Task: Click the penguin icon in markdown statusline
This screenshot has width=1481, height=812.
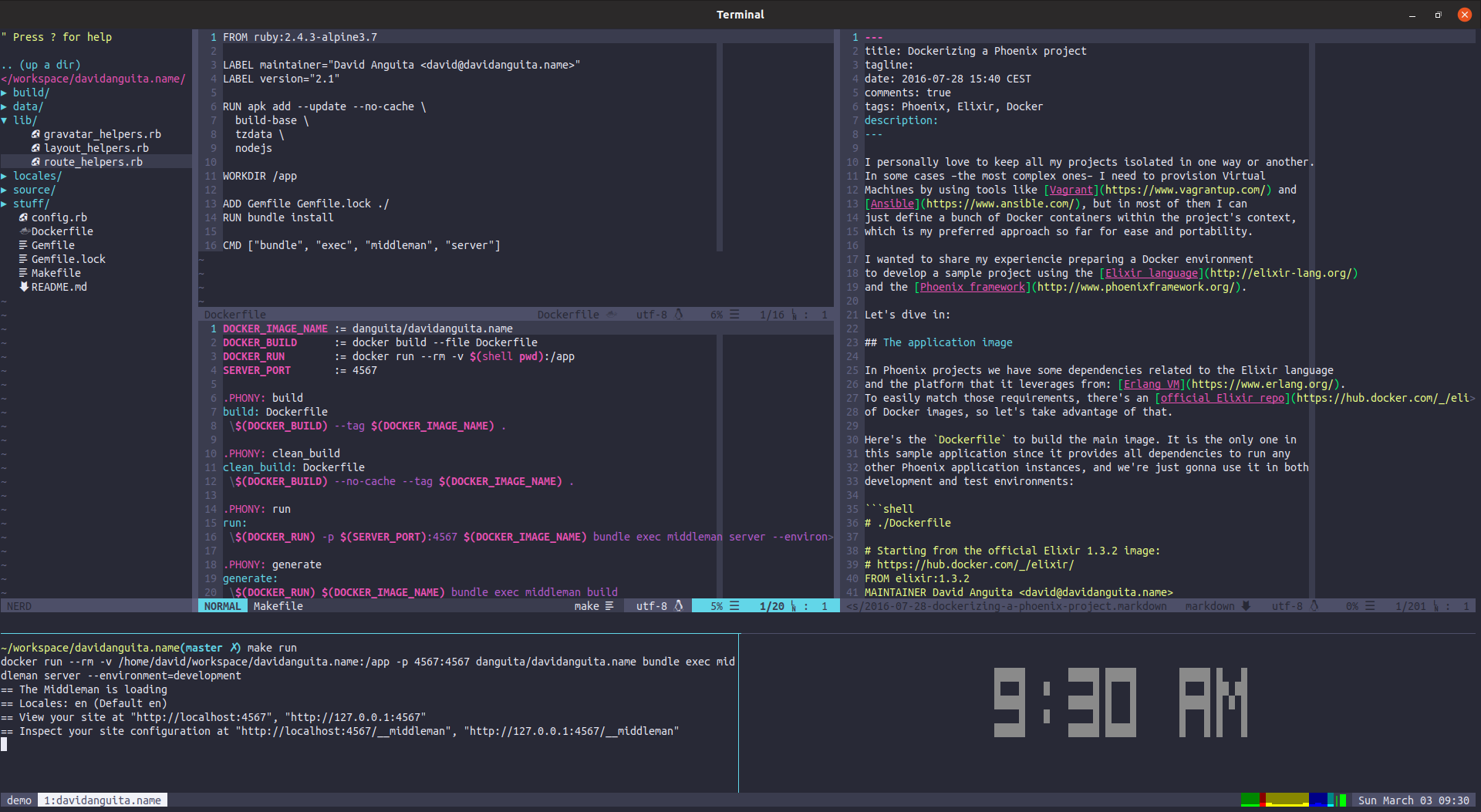Action: [x=1314, y=606]
